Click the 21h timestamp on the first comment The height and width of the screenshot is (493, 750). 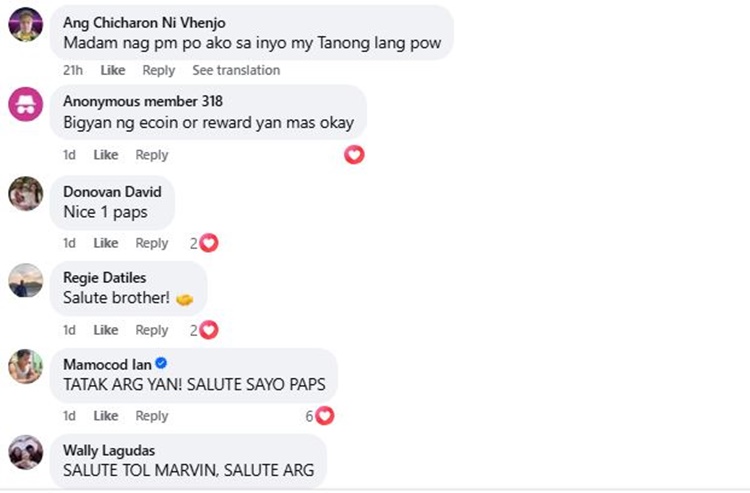(73, 70)
